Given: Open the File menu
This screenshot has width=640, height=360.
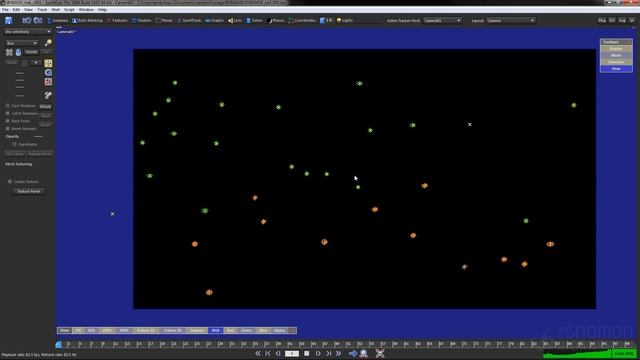Looking at the screenshot, I should point(5,9).
